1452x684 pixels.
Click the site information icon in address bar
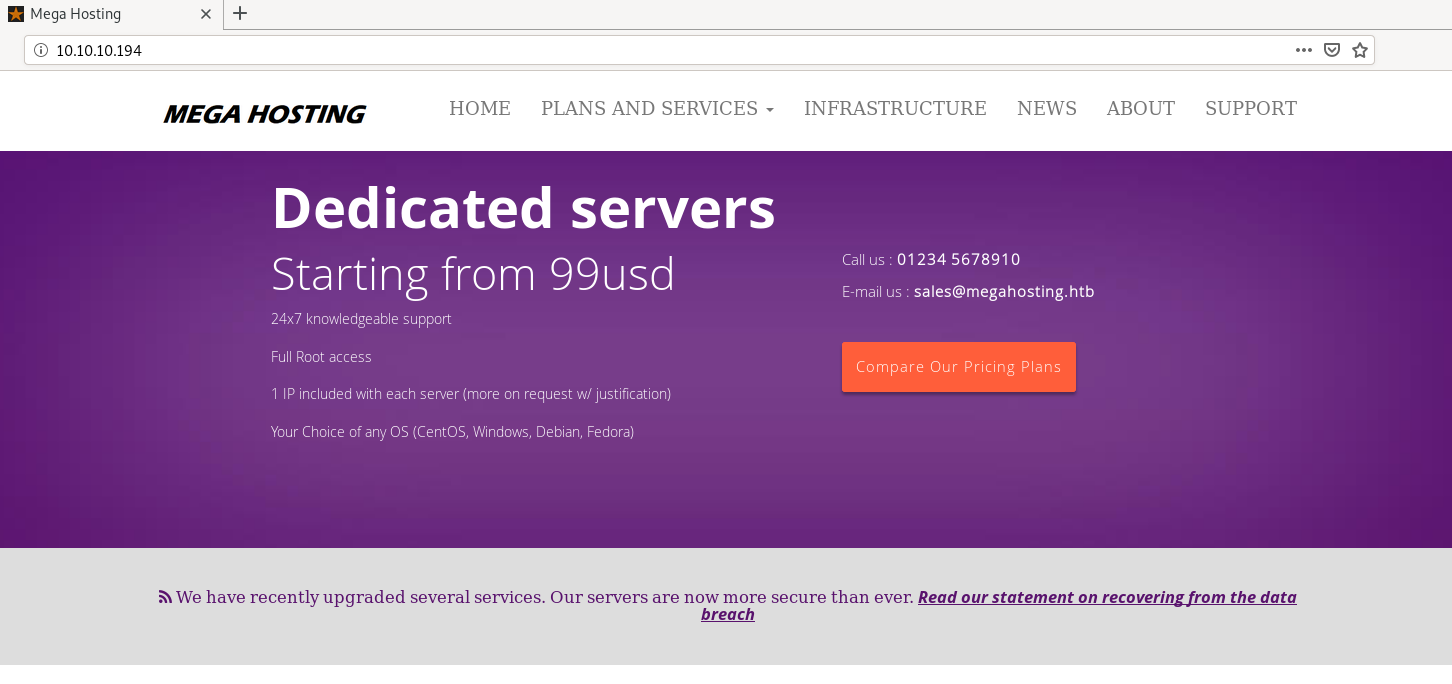tap(41, 50)
